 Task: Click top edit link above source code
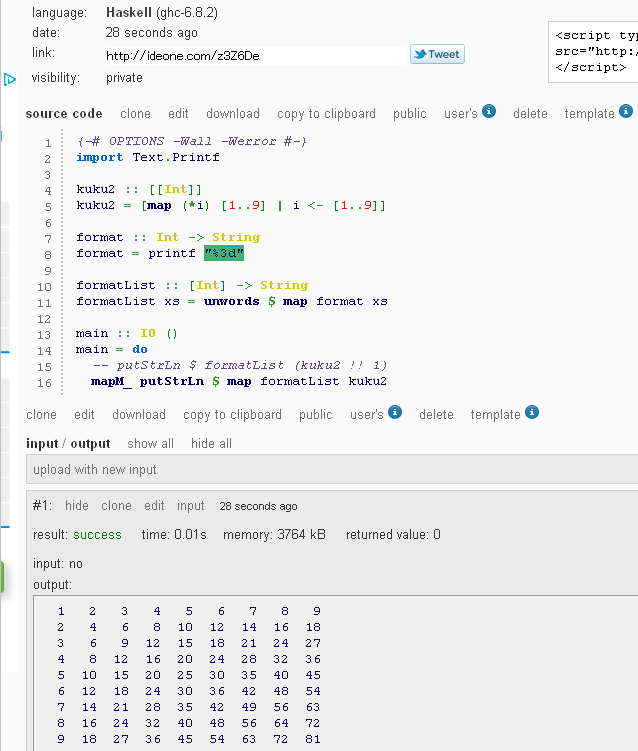(178, 114)
